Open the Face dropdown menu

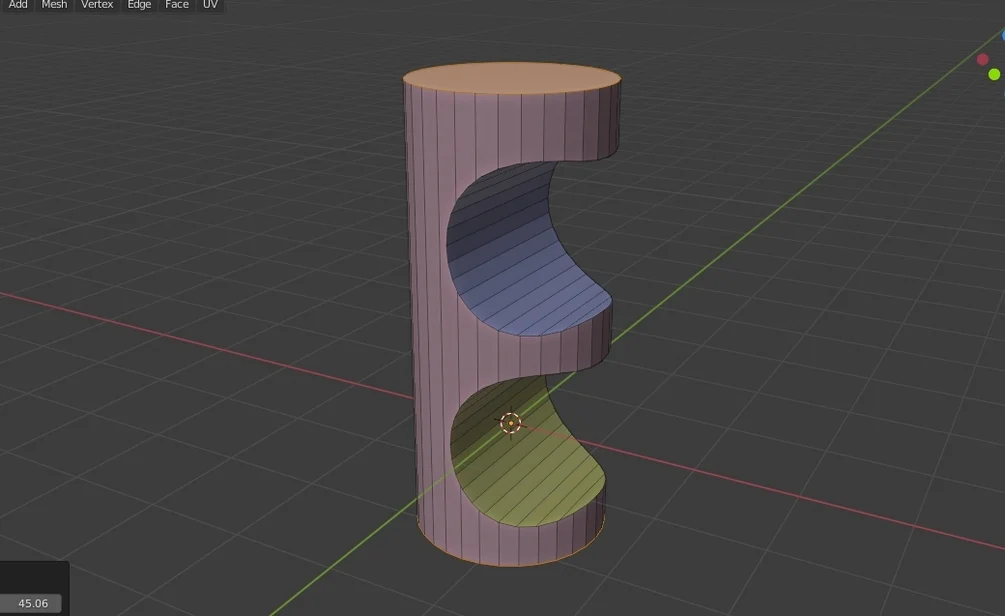[x=177, y=5]
